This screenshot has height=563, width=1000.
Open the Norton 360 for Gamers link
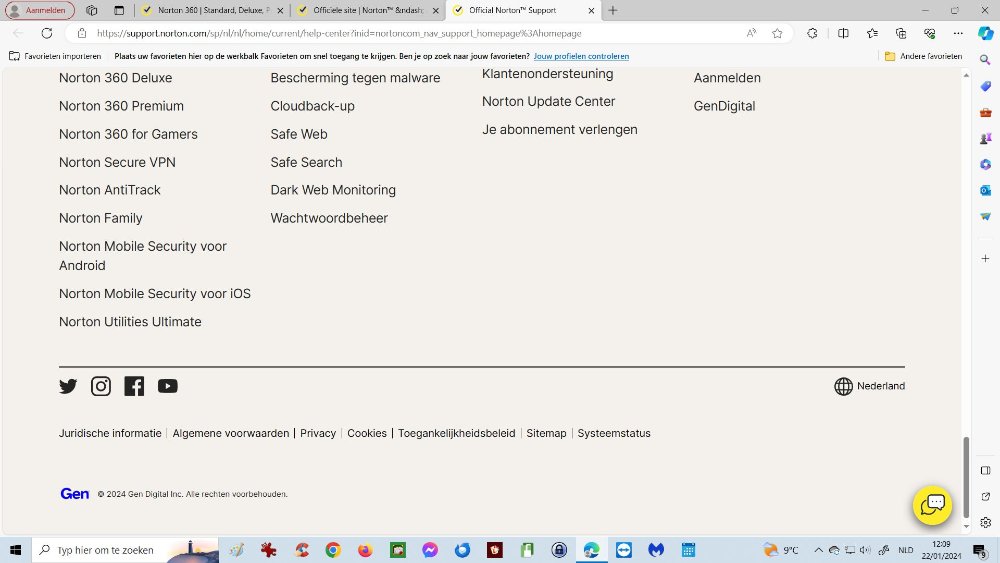(x=128, y=134)
